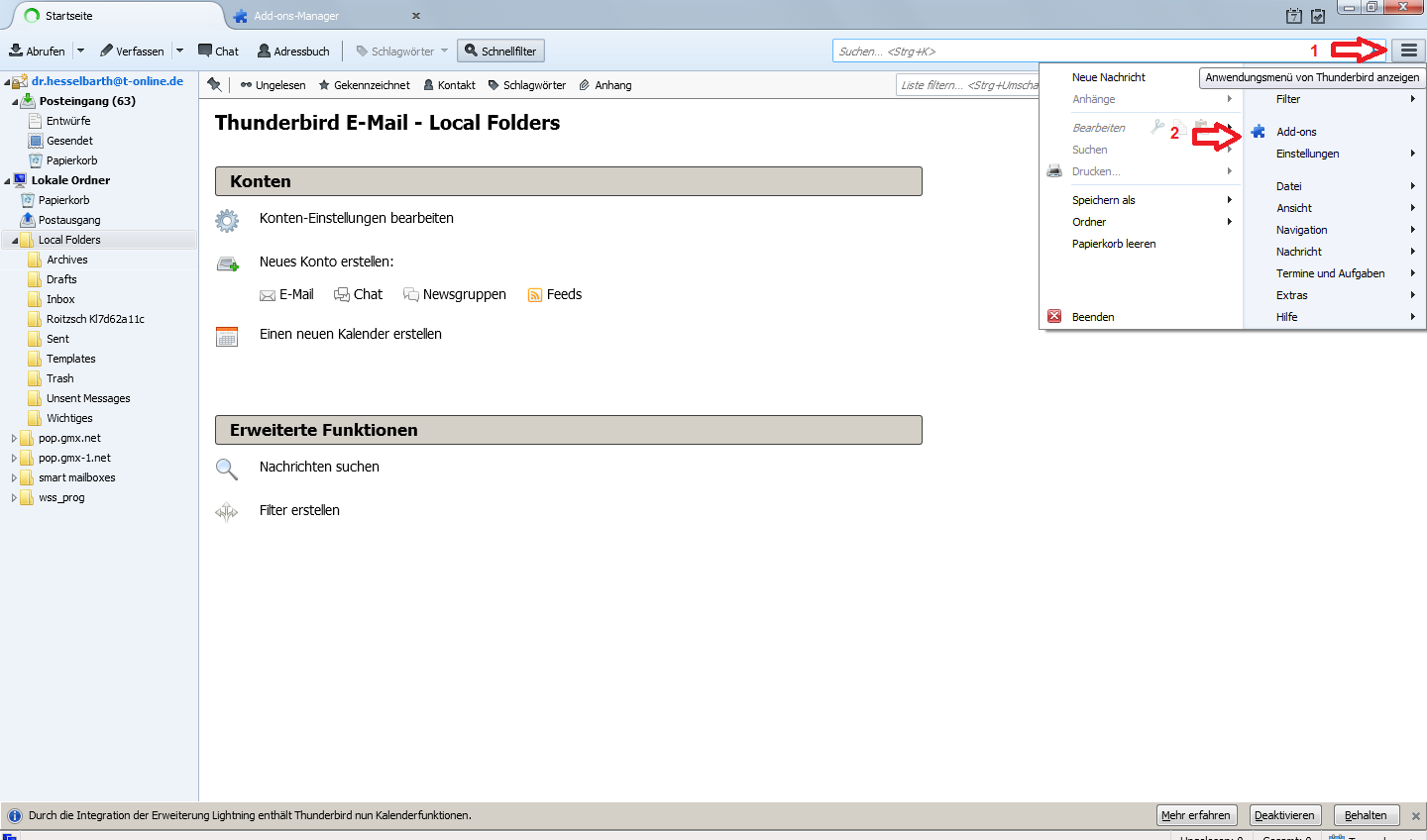This screenshot has width=1427, height=840.
Task: Toggle the Anhang attachment filter
Action: [x=605, y=85]
